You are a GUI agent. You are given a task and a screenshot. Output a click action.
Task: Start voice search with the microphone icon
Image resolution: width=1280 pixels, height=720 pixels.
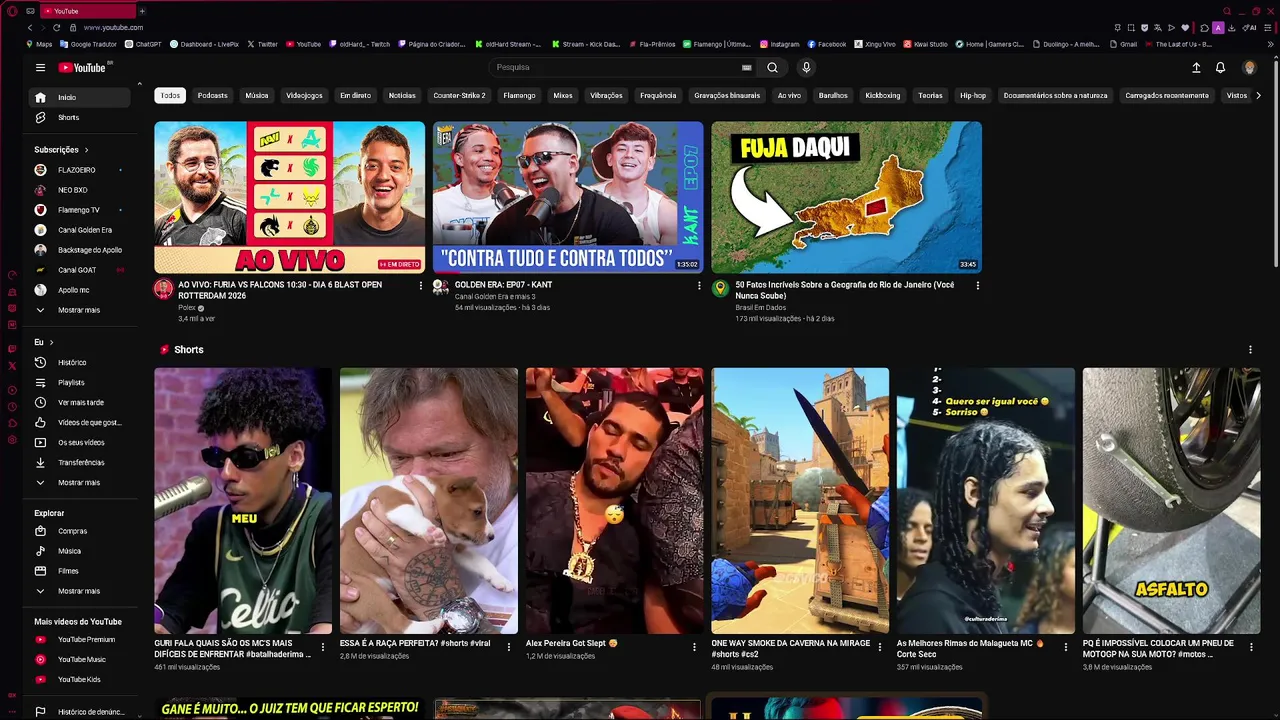(x=806, y=67)
